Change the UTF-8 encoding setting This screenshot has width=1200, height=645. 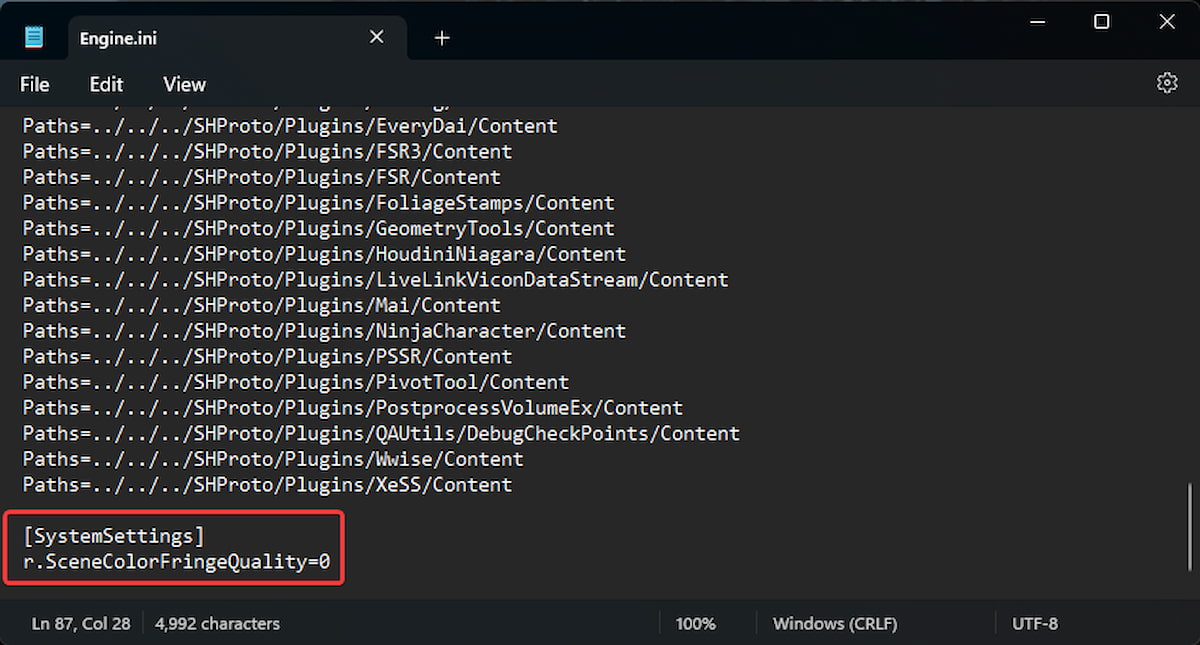click(1034, 623)
